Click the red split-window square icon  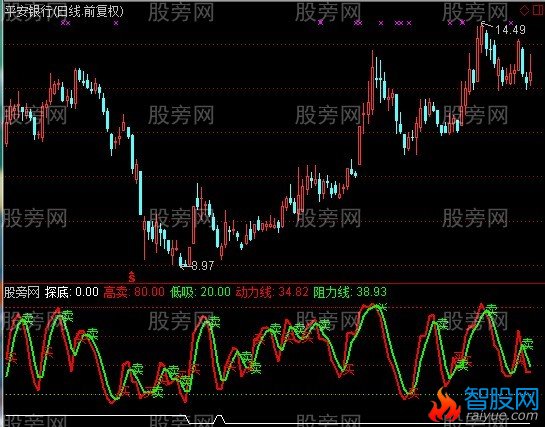point(538,10)
